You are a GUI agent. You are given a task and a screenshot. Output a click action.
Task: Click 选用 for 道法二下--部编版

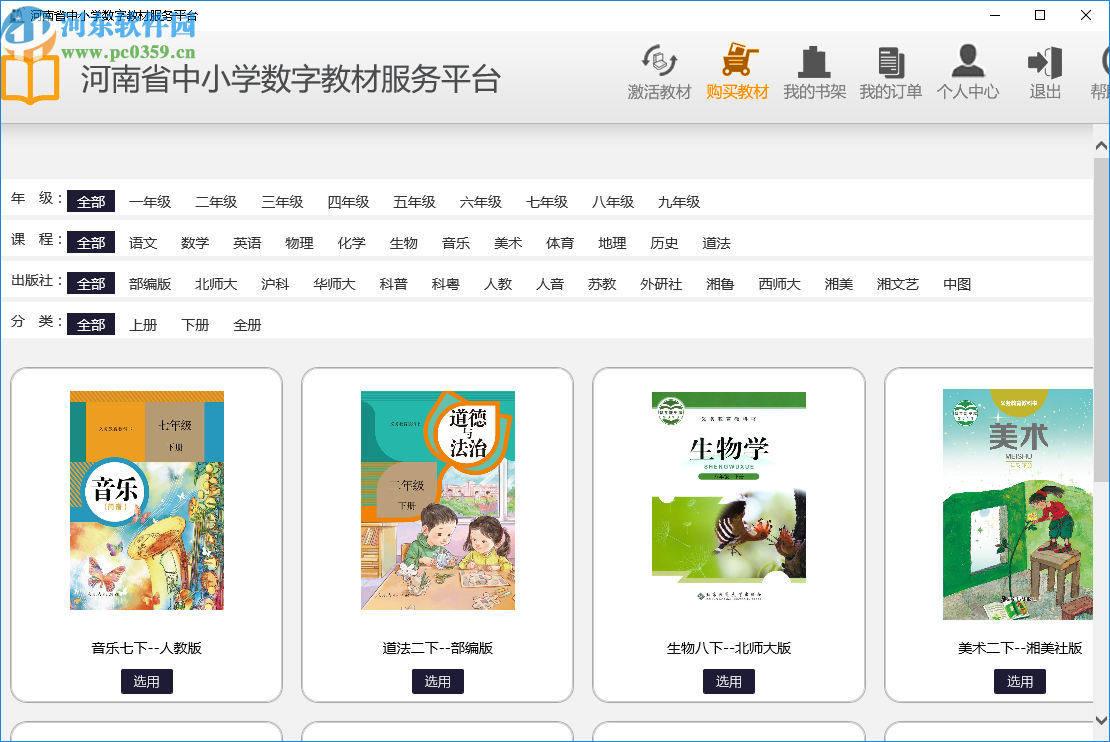coord(437,681)
